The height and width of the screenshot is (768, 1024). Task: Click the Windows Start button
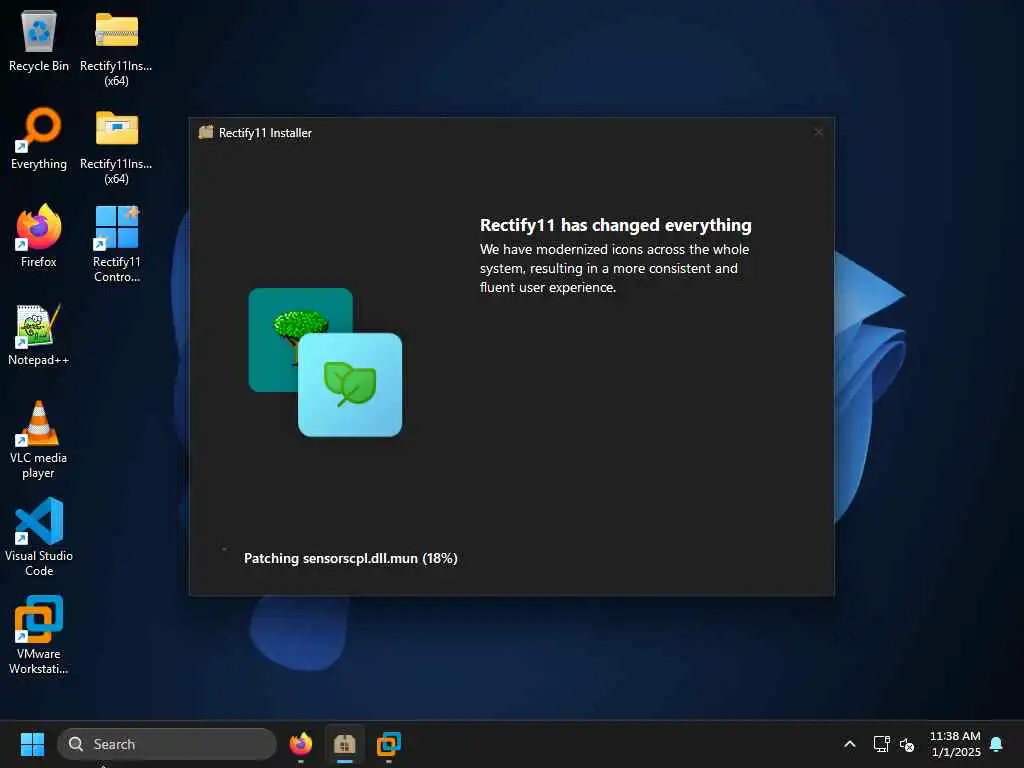(x=32, y=744)
